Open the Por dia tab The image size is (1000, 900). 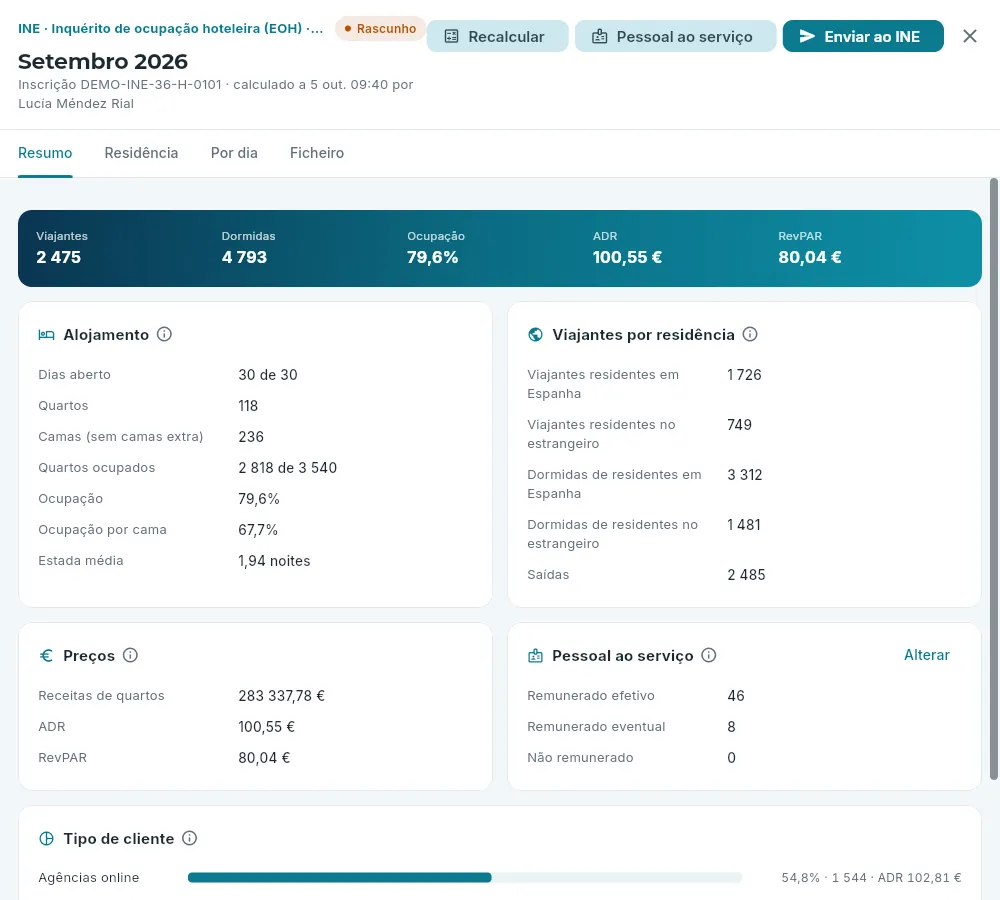point(234,153)
